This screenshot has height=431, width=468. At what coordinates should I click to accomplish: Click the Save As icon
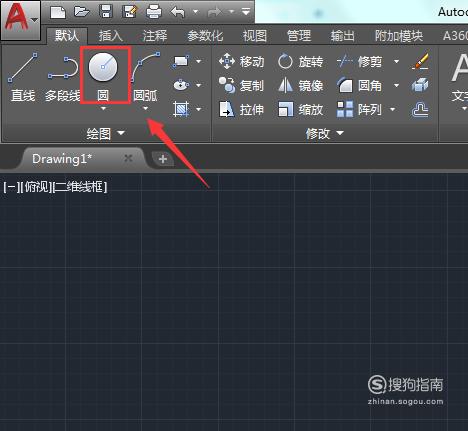[130, 12]
